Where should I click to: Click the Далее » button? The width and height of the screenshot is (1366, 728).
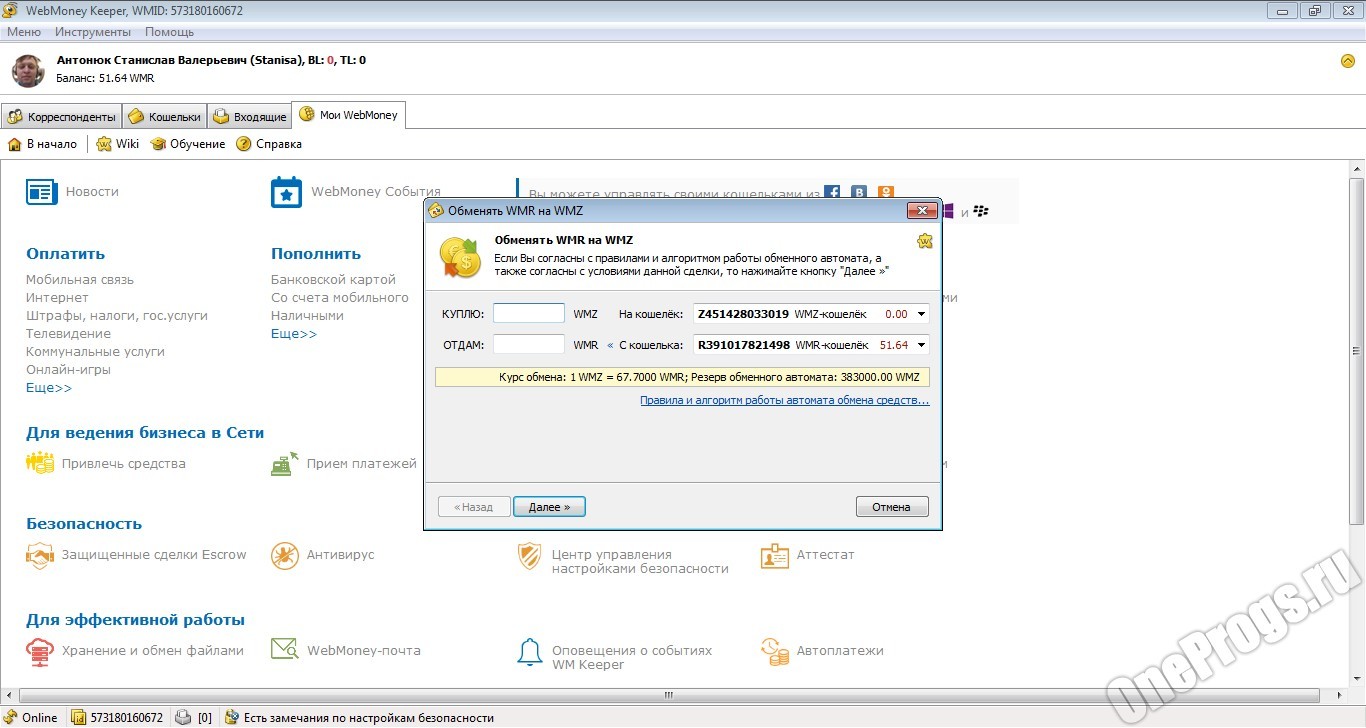pos(549,507)
